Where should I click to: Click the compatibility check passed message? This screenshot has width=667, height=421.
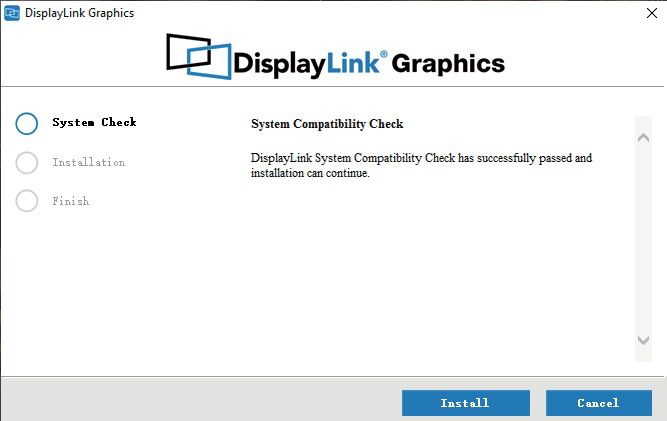click(421, 165)
